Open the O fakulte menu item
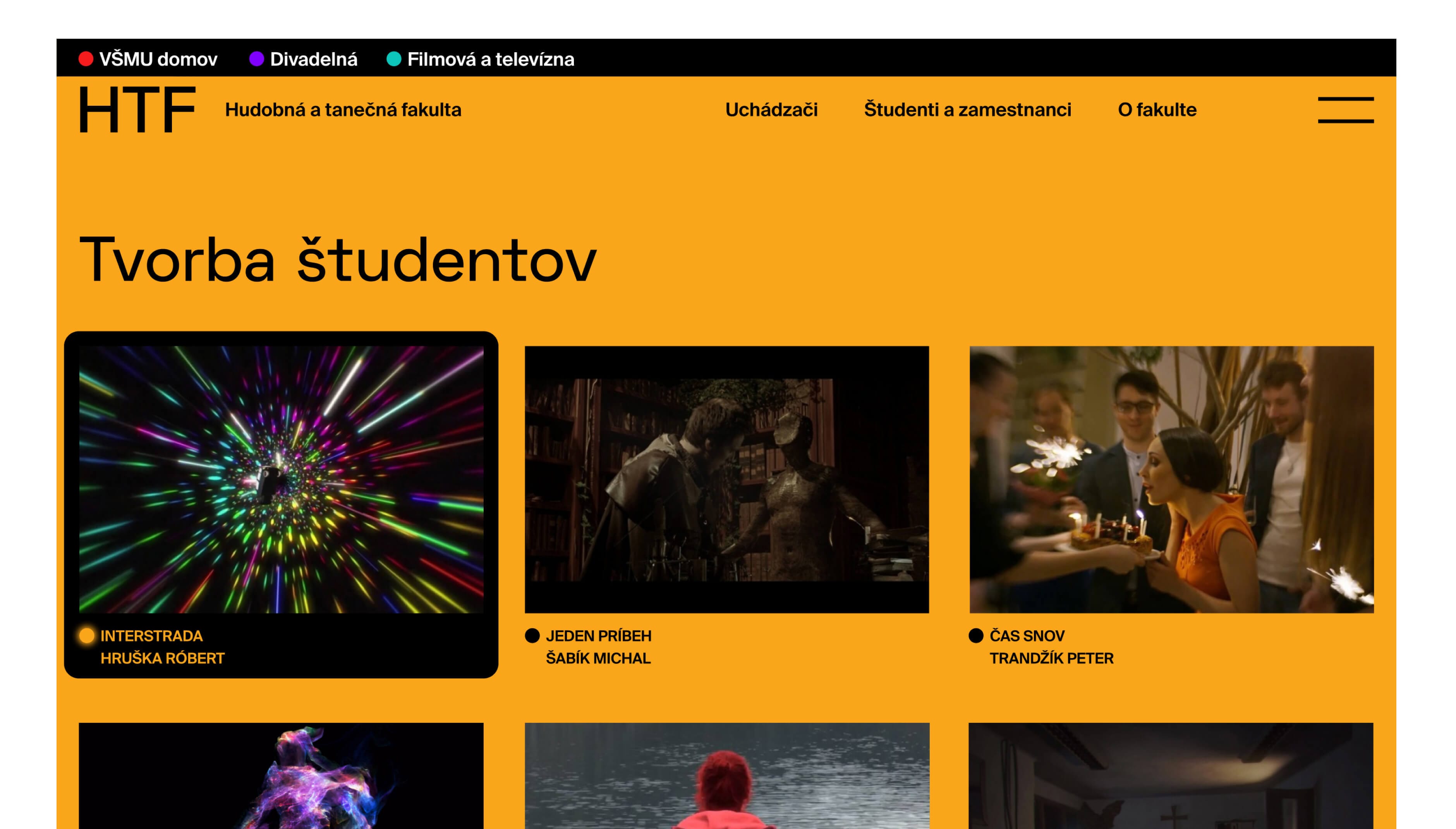1456x829 pixels. coord(1157,109)
